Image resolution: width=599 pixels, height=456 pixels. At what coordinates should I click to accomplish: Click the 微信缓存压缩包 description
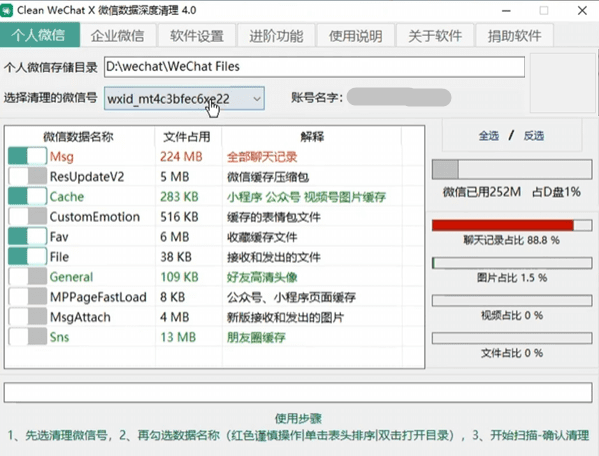268,177
